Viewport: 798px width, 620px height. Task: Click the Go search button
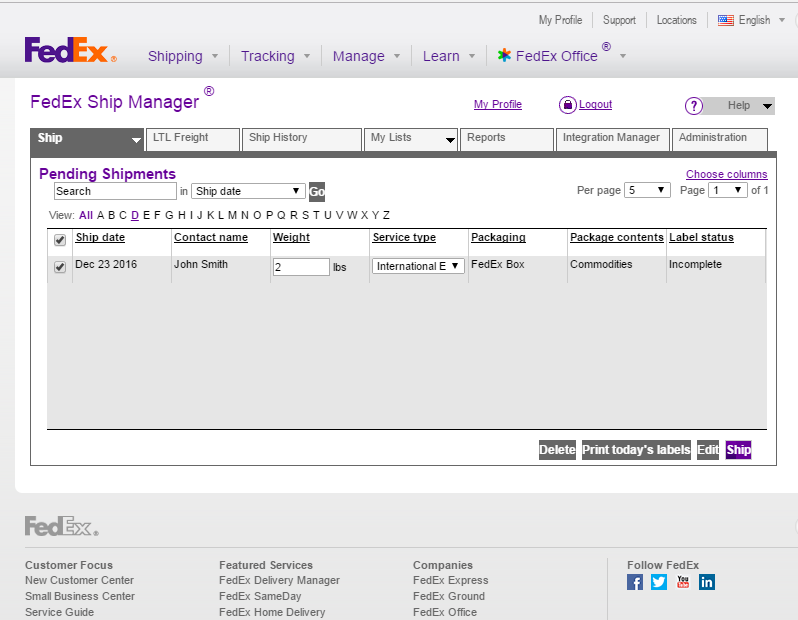point(317,192)
